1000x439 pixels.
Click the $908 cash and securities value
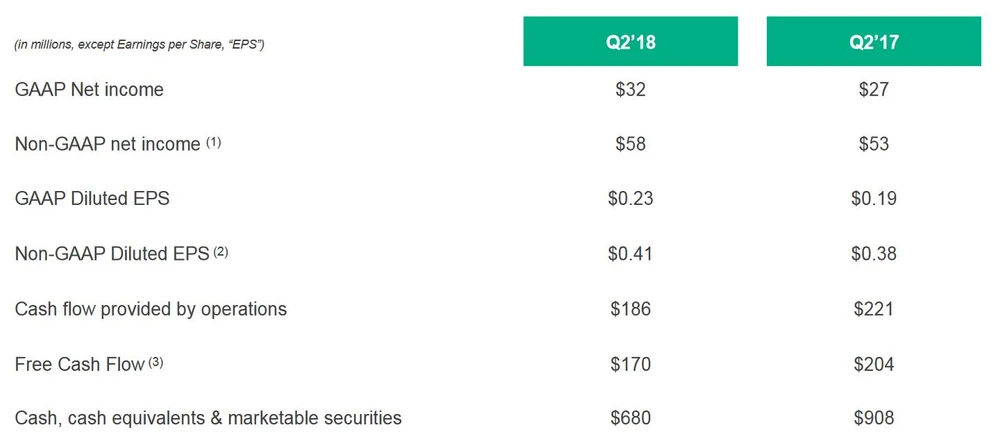coord(874,417)
